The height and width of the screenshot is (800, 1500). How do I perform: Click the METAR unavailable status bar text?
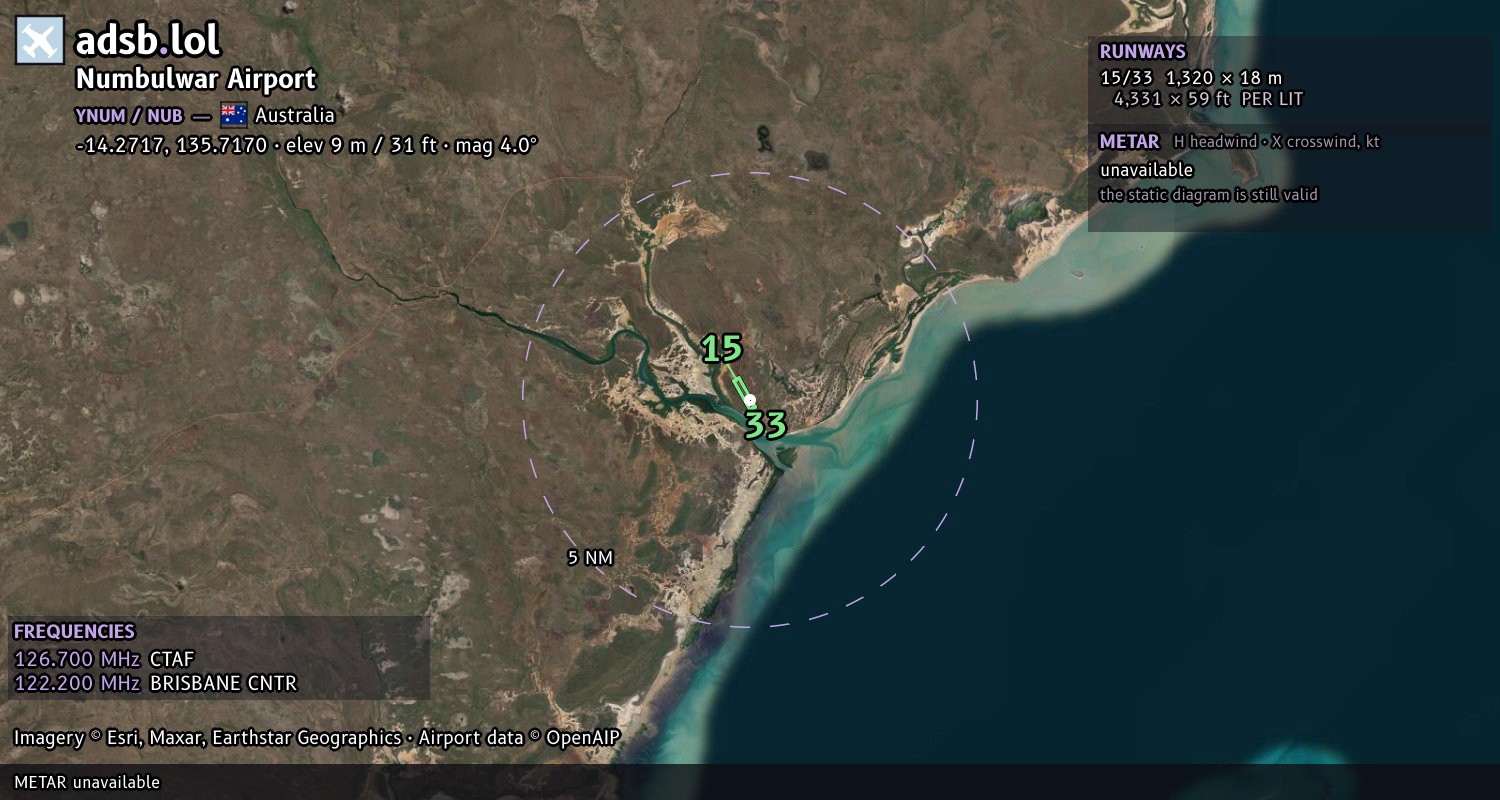87,782
